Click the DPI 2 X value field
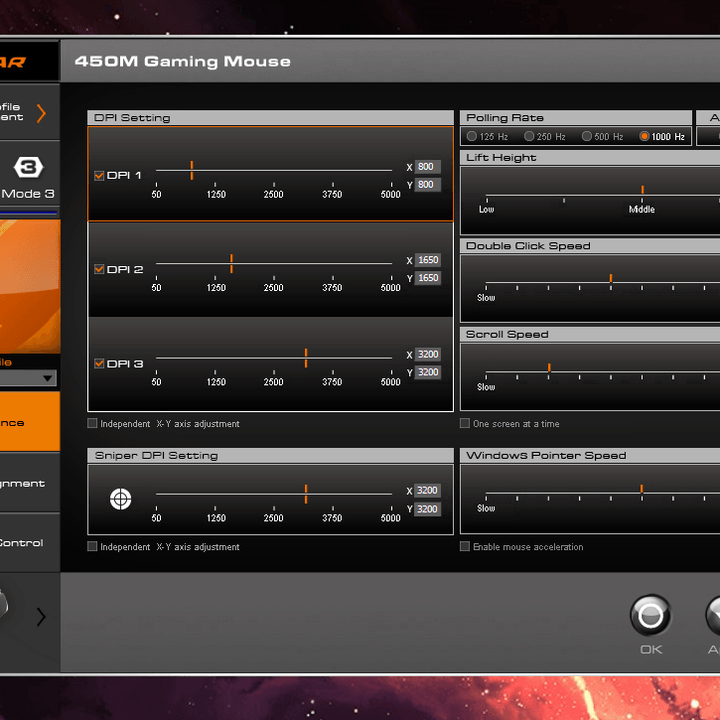The image size is (720, 720). click(428, 260)
